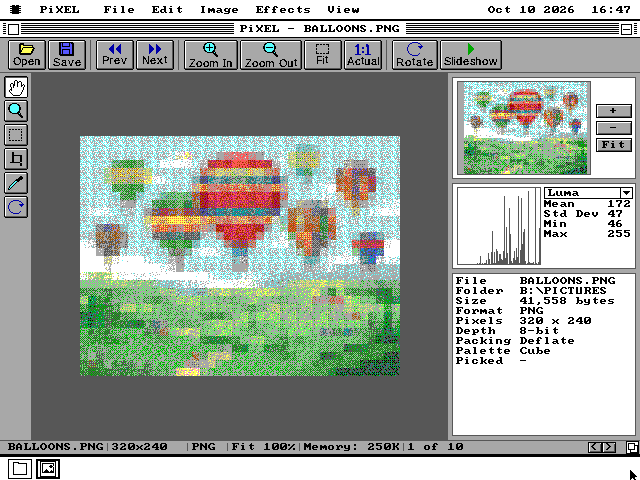Click the picture viewer icon in the bottom taskbar

[x=48, y=468]
